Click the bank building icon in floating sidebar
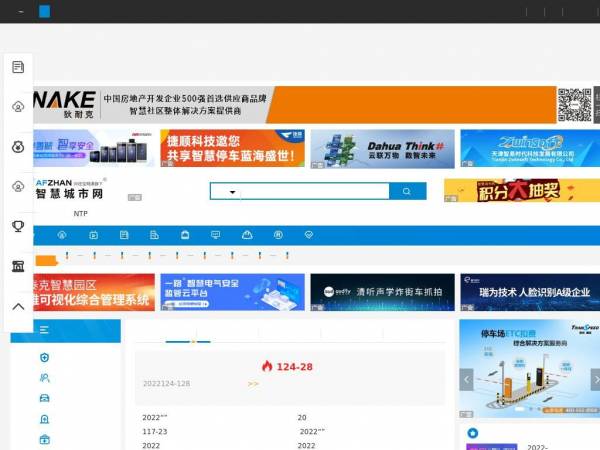 pos(18,266)
